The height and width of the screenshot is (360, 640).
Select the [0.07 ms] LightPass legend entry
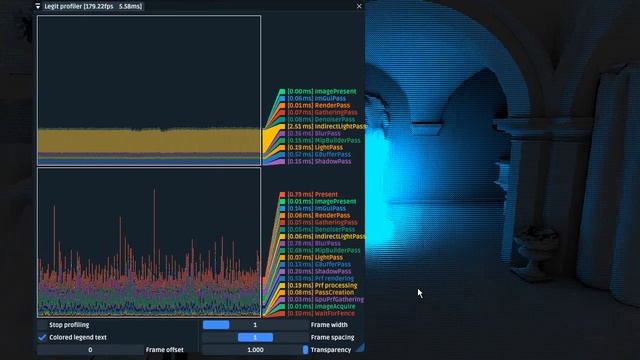pyautogui.click(x=315, y=258)
